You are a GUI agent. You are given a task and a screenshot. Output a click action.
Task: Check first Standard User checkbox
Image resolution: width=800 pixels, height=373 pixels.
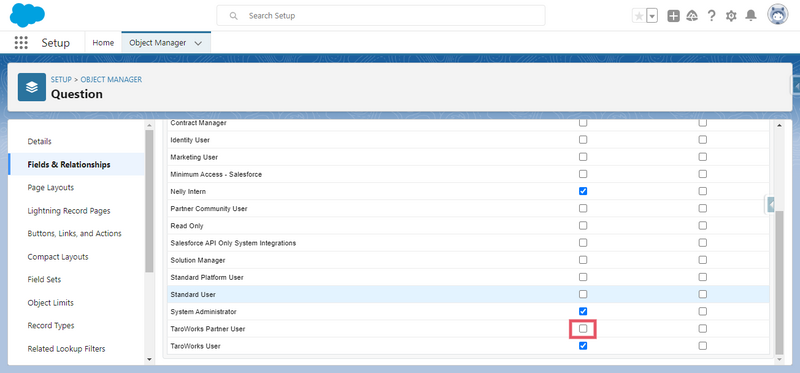[x=583, y=294]
